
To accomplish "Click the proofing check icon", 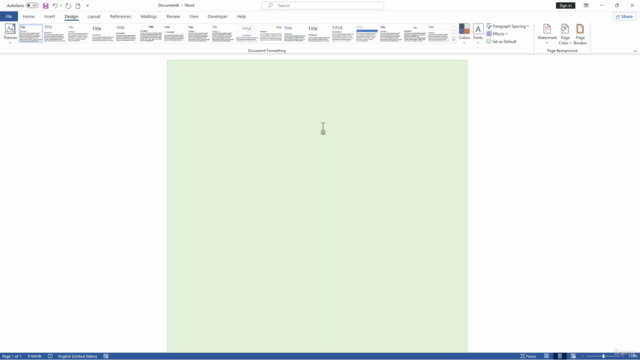I will [50, 356].
